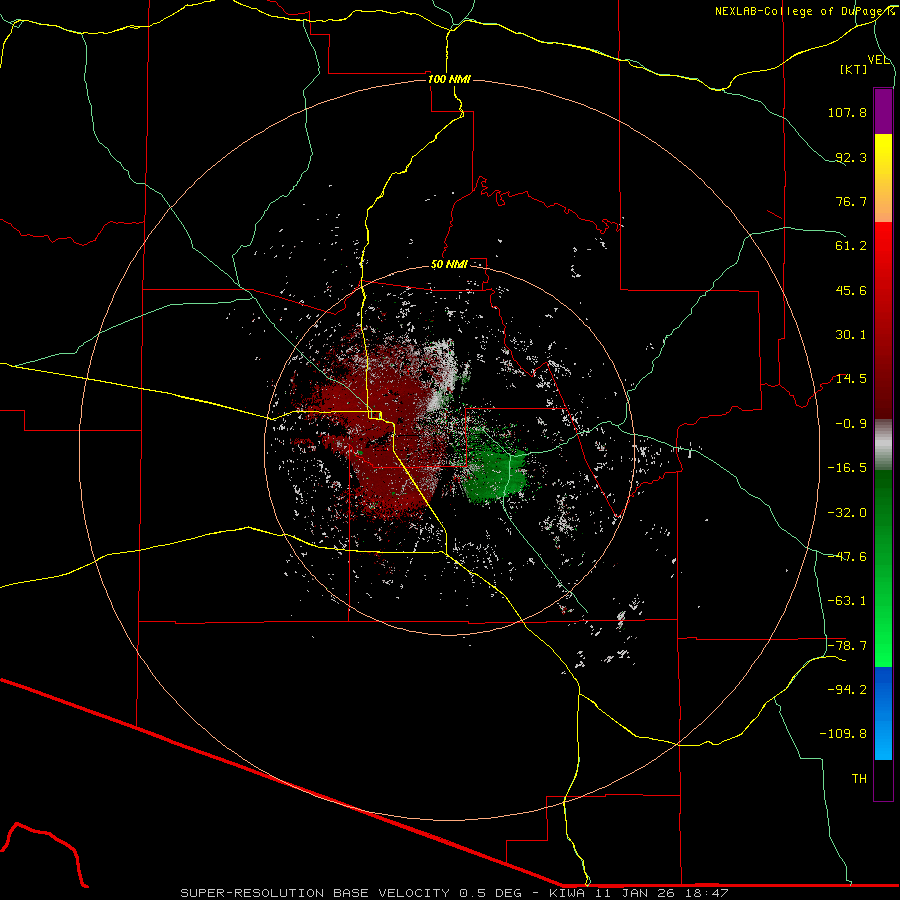Click the -47.6 velocity scale label
This screenshot has height=900, width=900.
coord(847,557)
